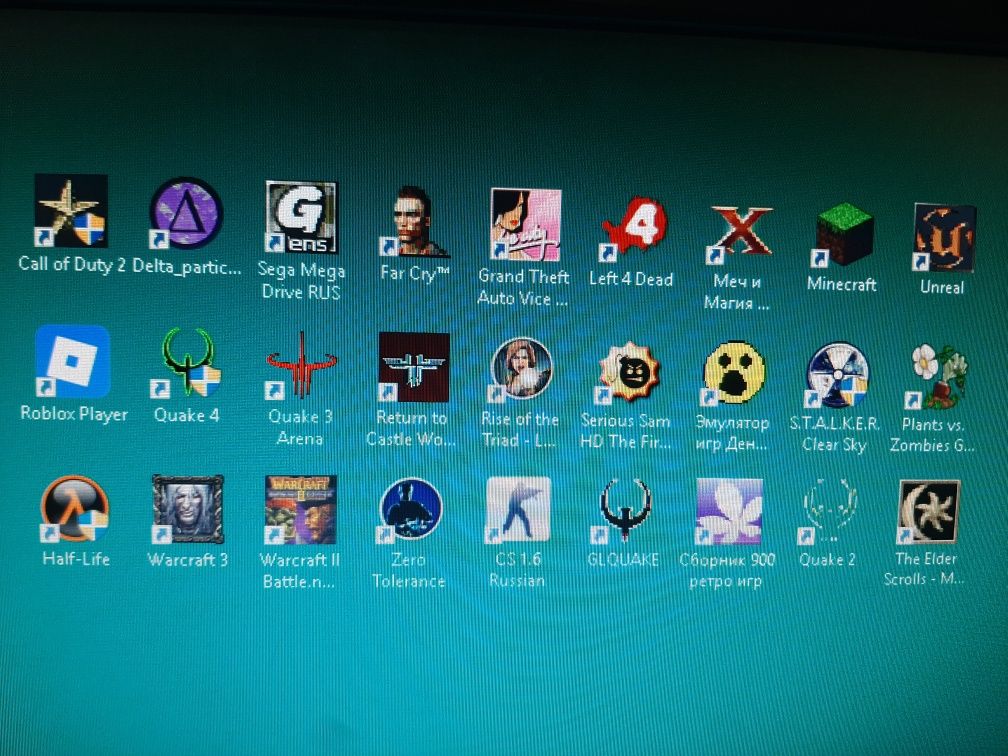Select the Quake 4 shortcut

pyautogui.click(x=188, y=363)
